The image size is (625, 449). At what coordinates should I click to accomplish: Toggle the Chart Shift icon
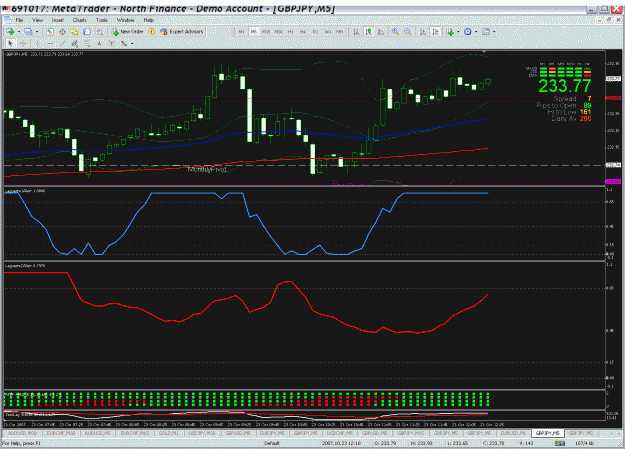point(435,32)
